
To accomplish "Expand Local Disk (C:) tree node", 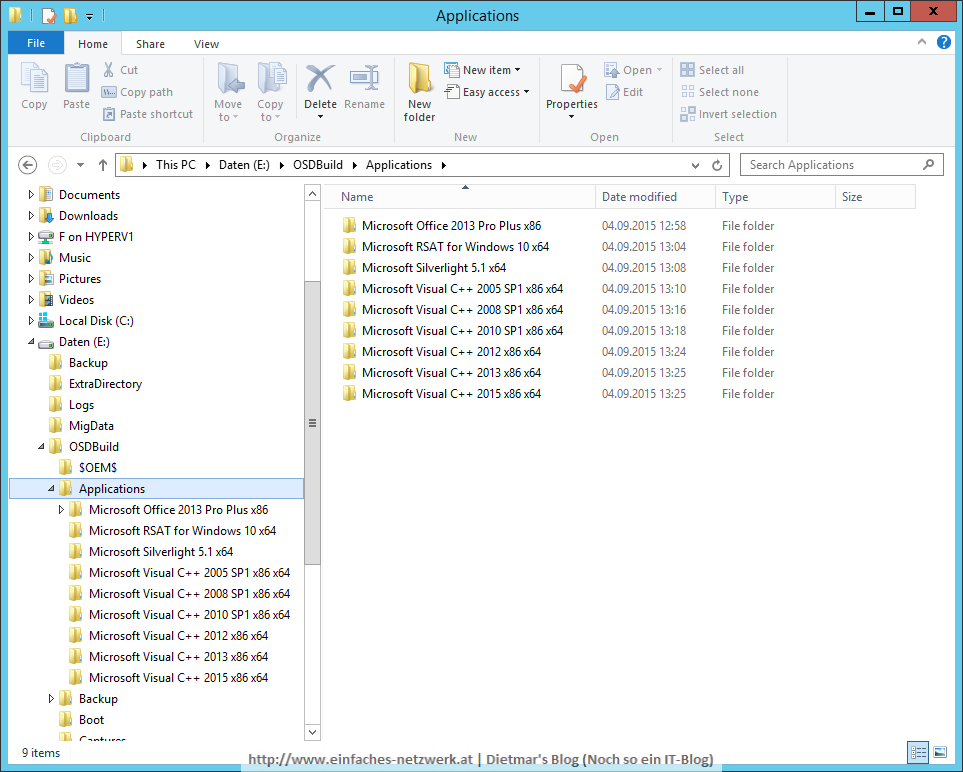I will (31, 321).
